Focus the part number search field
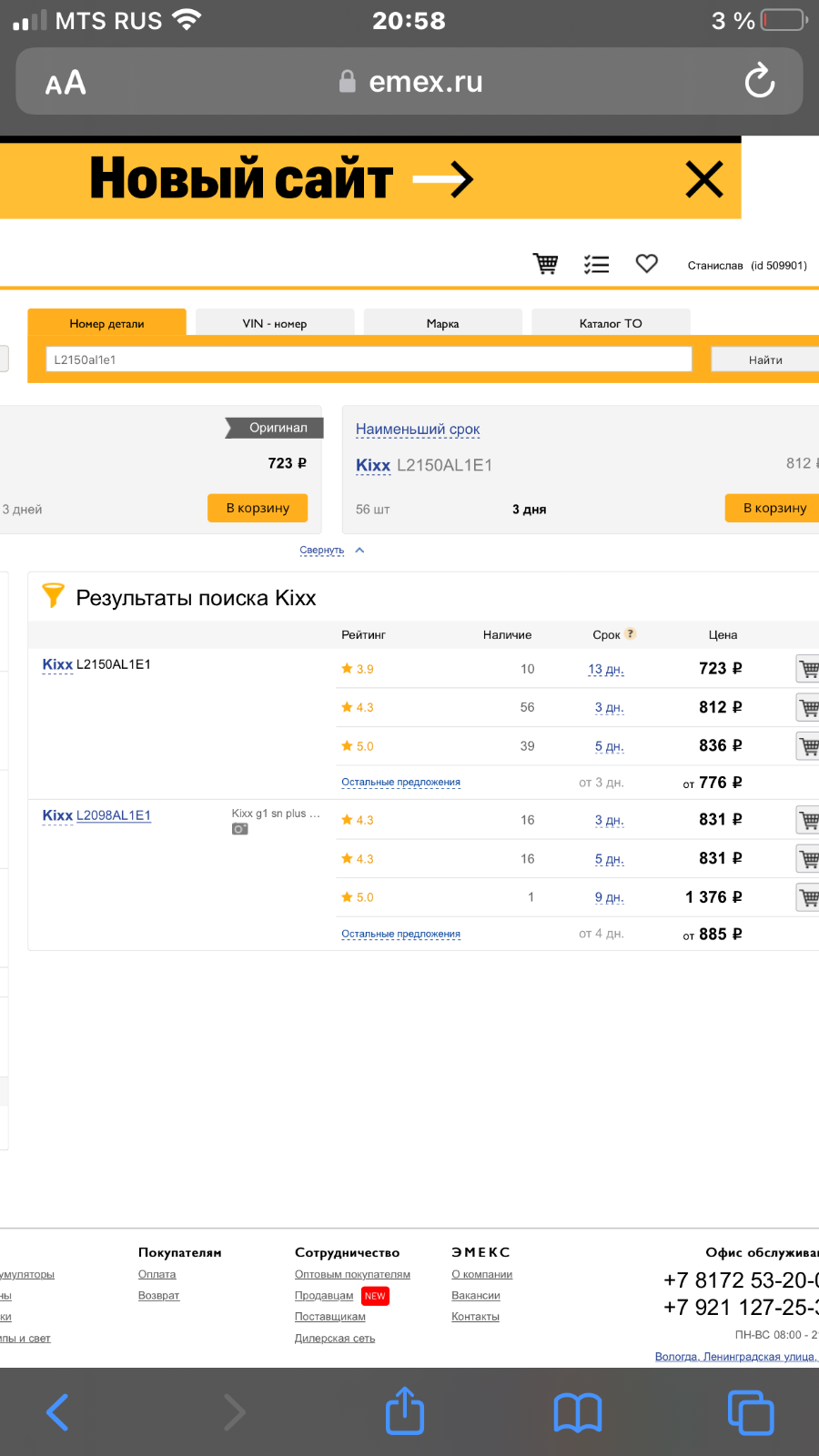The width and height of the screenshot is (819, 1456). (x=369, y=359)
